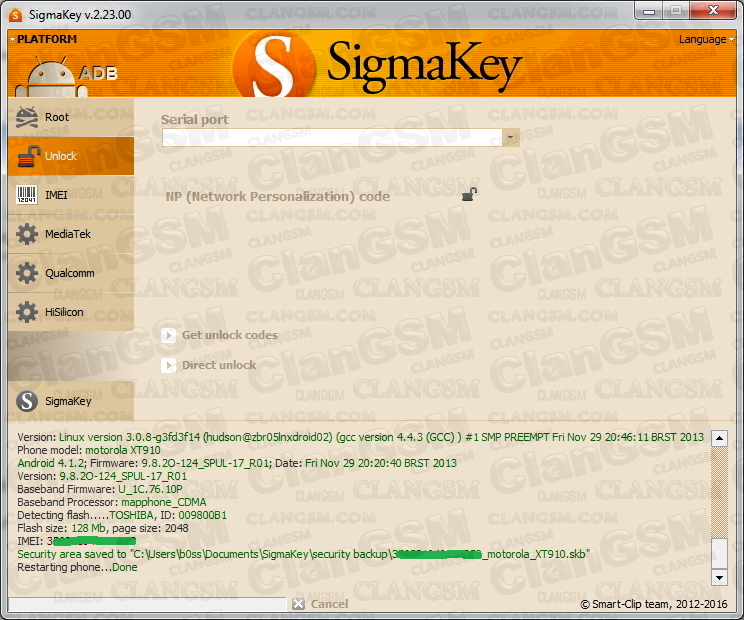The image size is (744, 620).
Task: Click the 'Version: 9.8.2O-124_SPUL-17_R01' log line
Action: (x=102, y=476)
